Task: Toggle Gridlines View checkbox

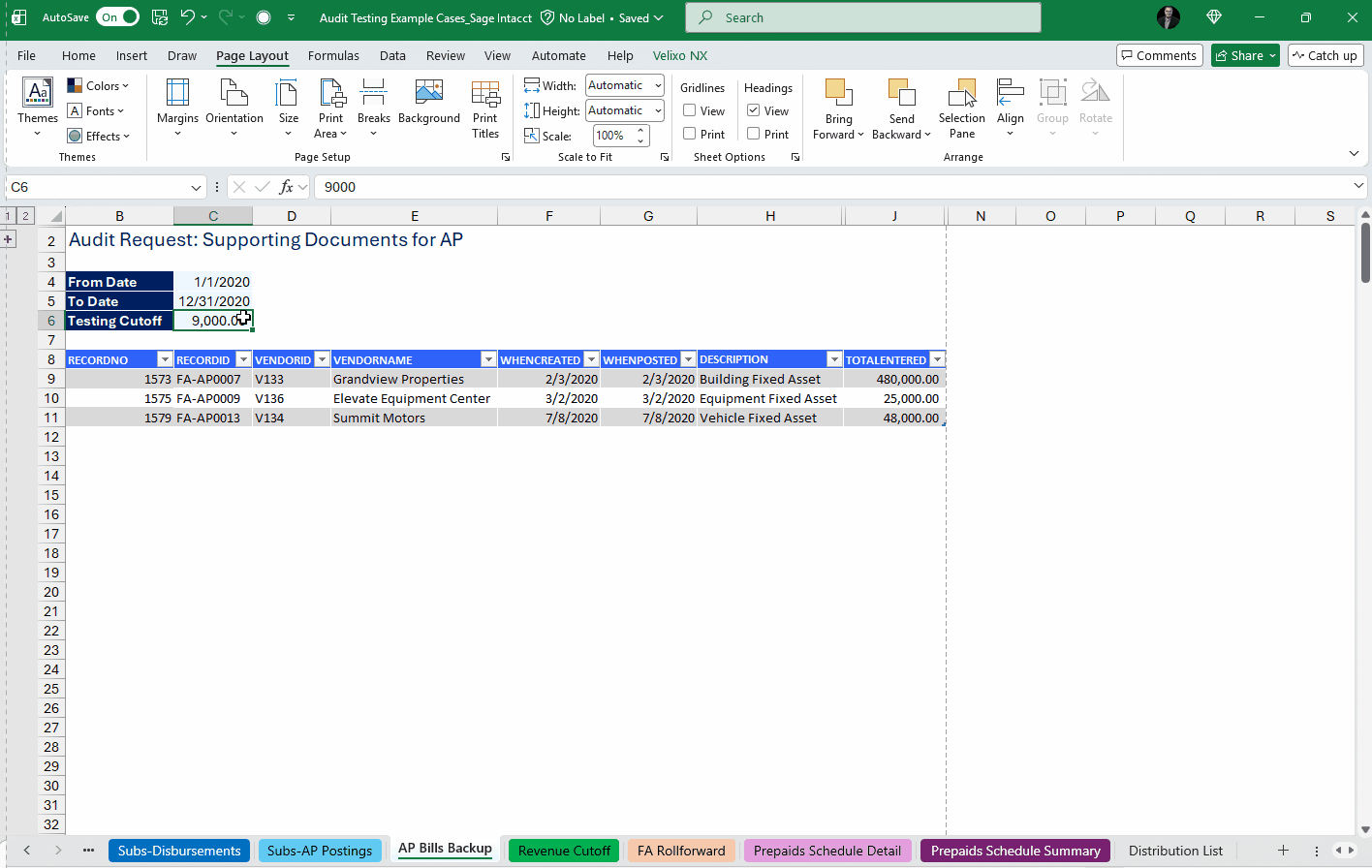Action: pyautogui.click(x=689, y=110)
